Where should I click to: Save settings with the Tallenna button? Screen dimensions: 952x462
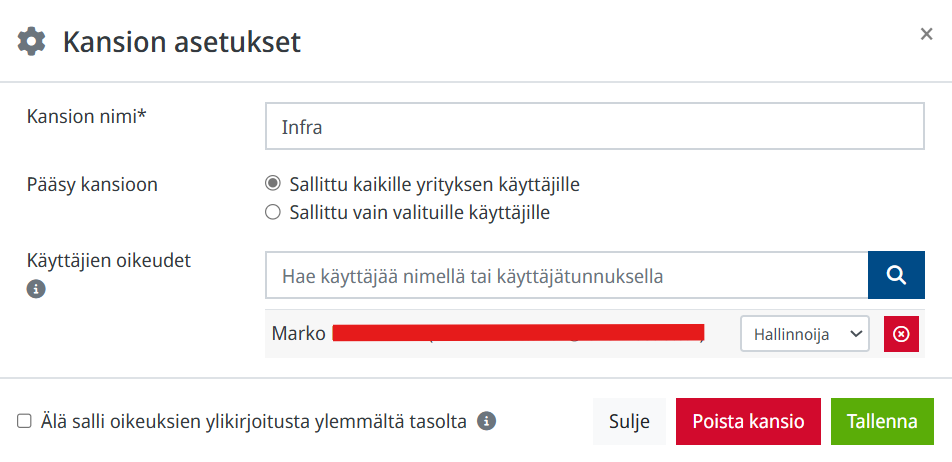coord(882,421)
